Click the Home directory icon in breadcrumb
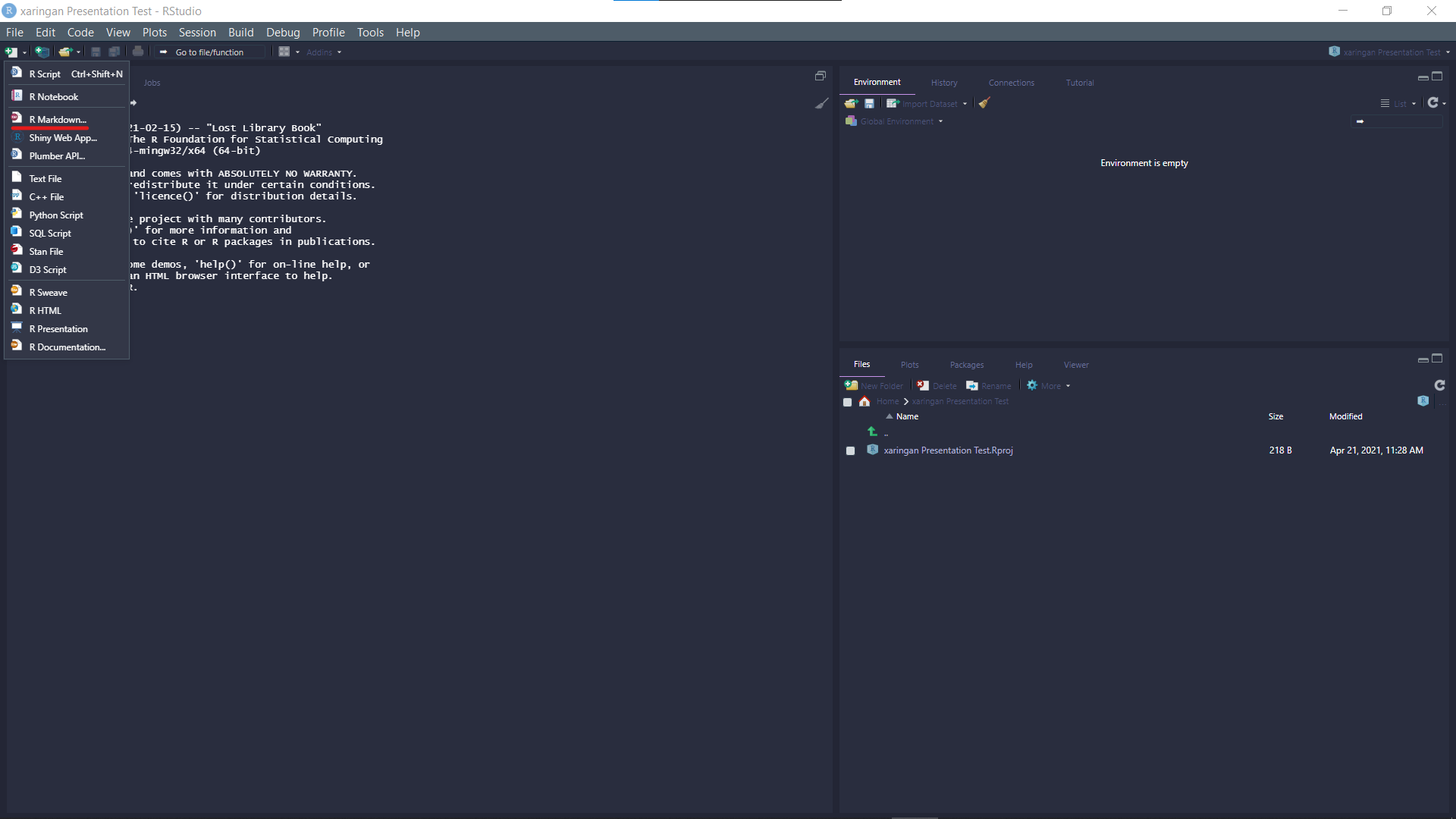Viewport: 1456px width, 819px height. [x=864, y=401]
